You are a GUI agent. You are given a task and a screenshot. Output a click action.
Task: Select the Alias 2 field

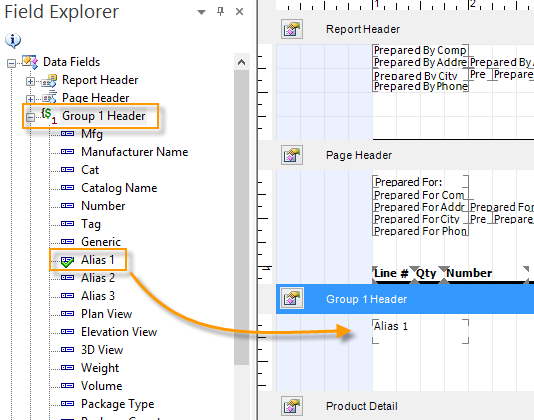(98, 278)
